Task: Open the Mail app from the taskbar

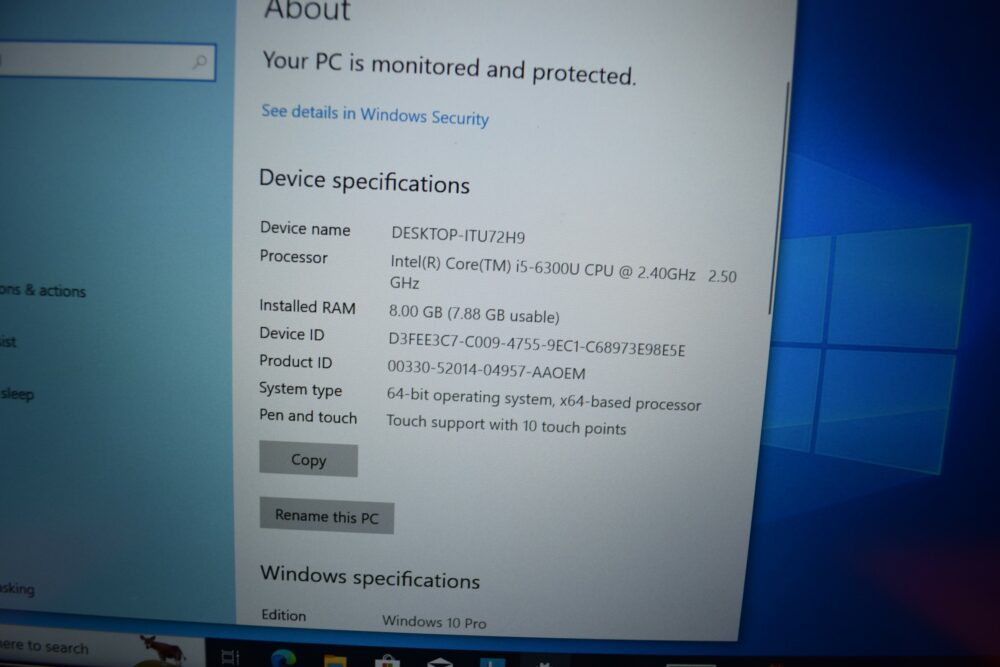Action: point(439,663)
